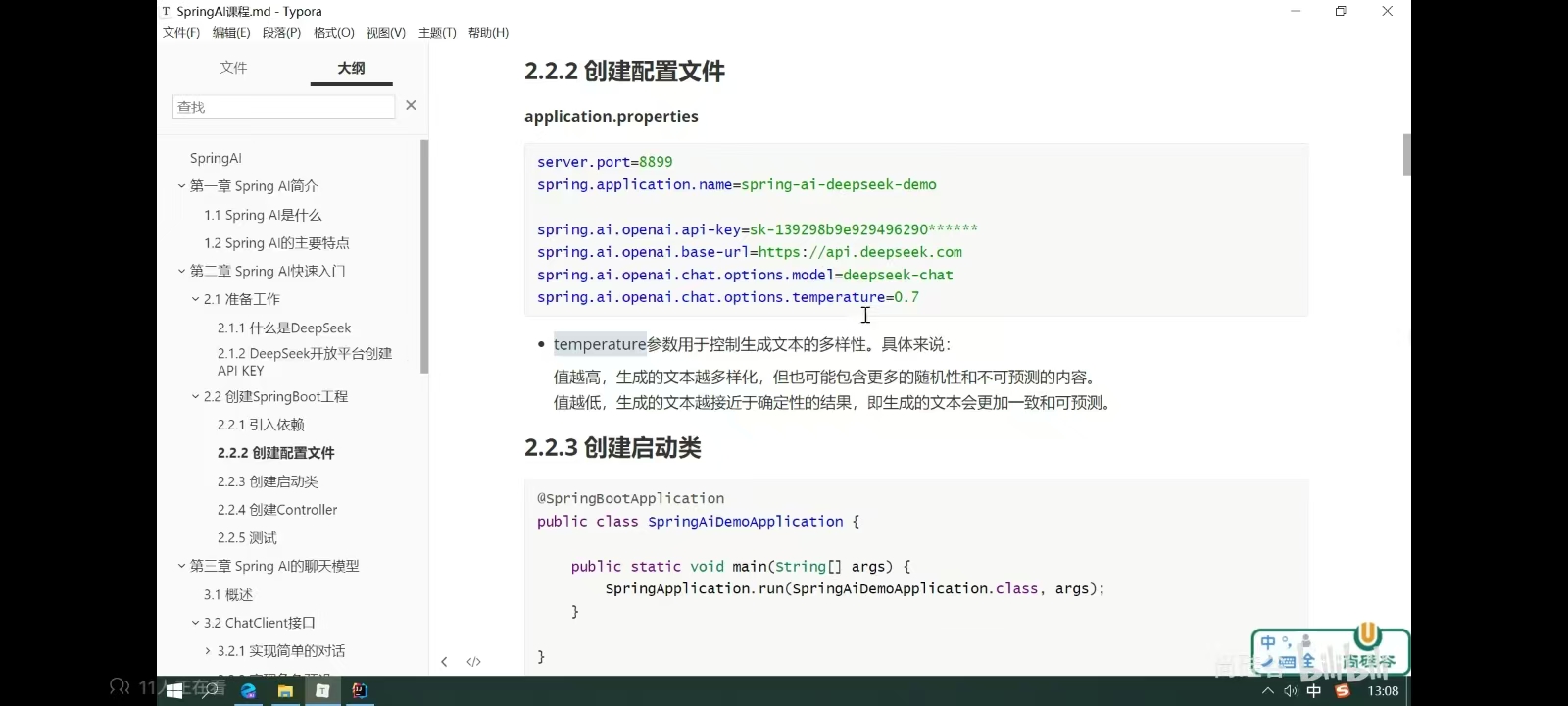Switch to IntelliJ IDEA on the taskbar
This screenshot has width=1568, height=706.
[x=360, y=691]
